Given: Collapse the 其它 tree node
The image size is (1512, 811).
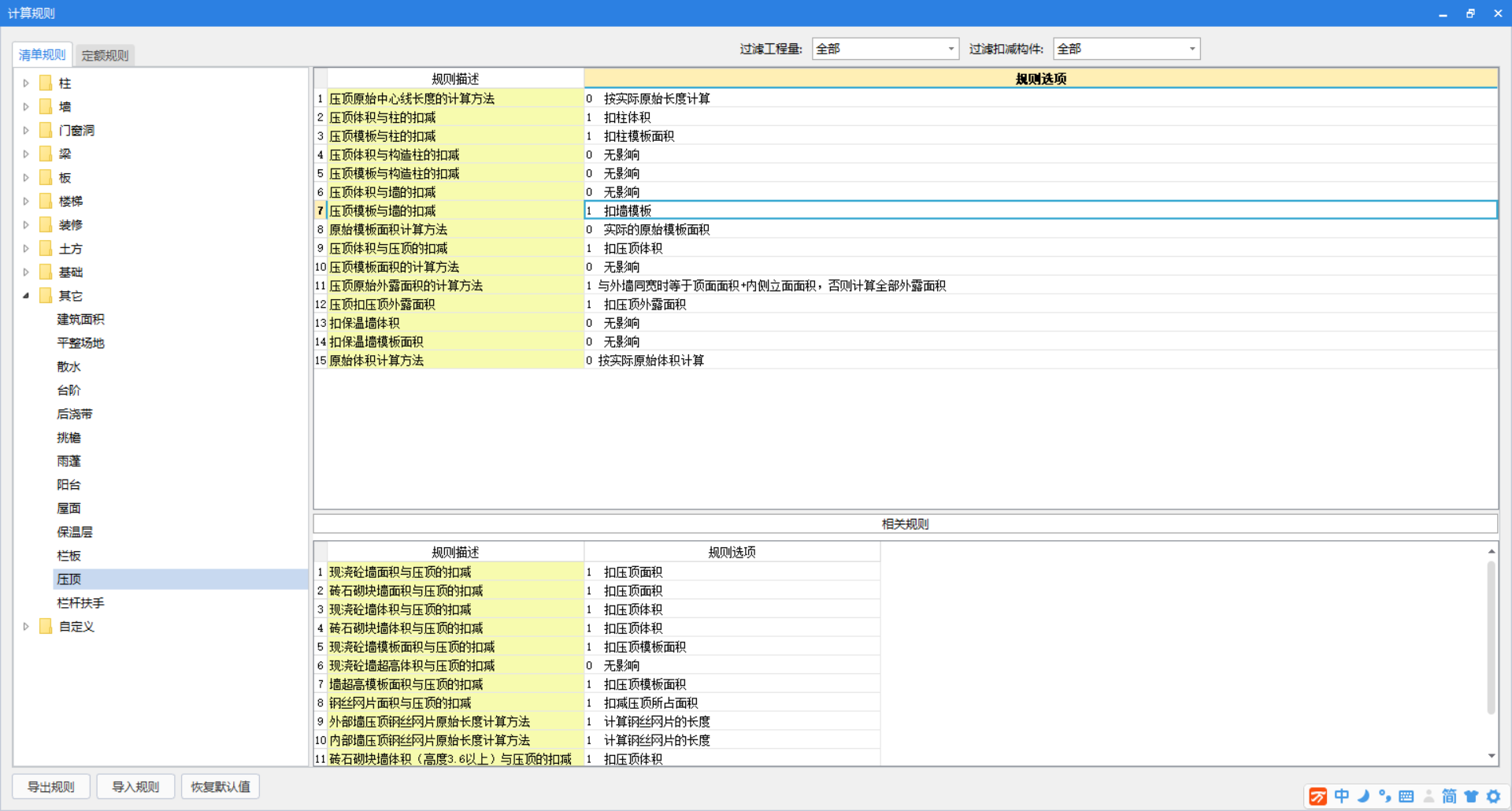Looking at the screenshot, I should click(26, 296).
